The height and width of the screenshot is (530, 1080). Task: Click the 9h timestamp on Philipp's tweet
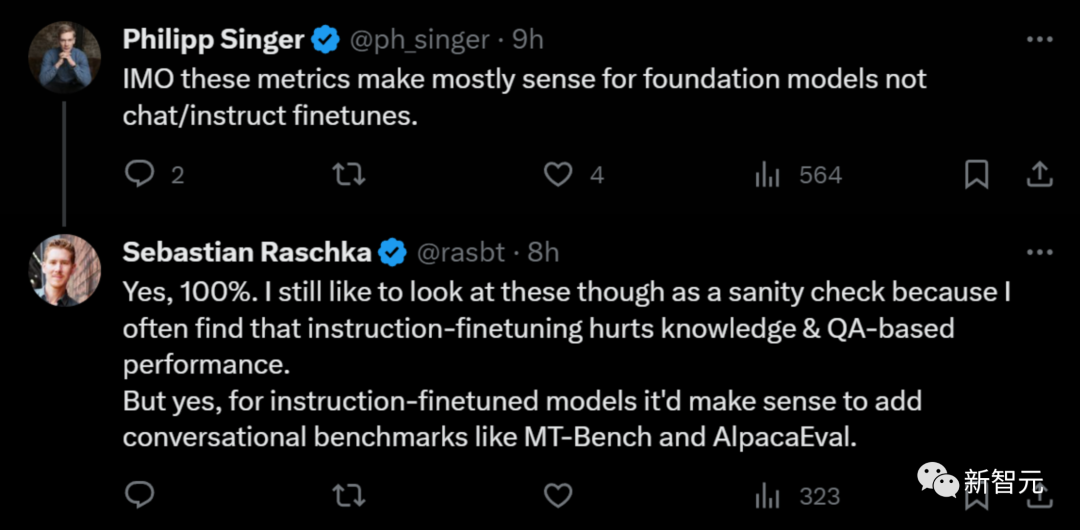[529, 40]
